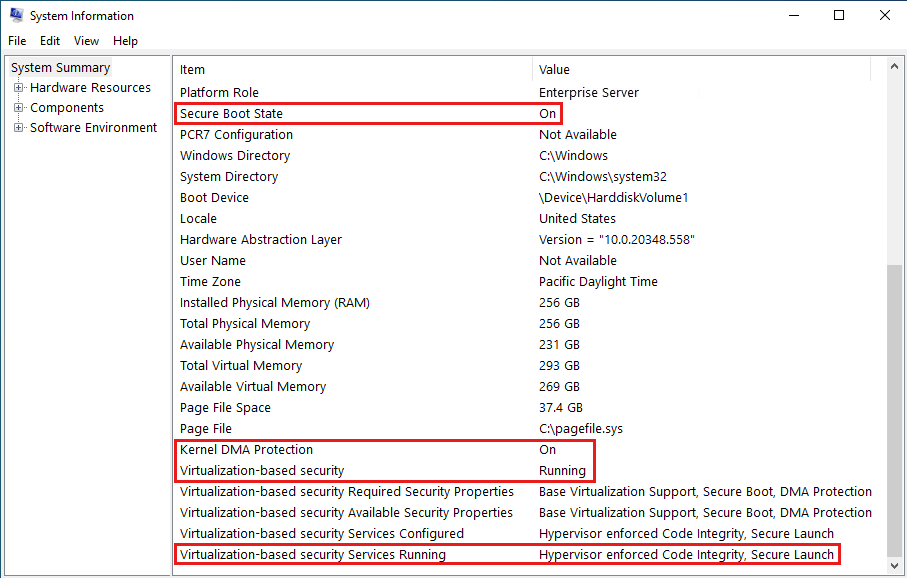Screen dimensions: 907x578
Task: Open the File menu
Action: click(17, 41)
